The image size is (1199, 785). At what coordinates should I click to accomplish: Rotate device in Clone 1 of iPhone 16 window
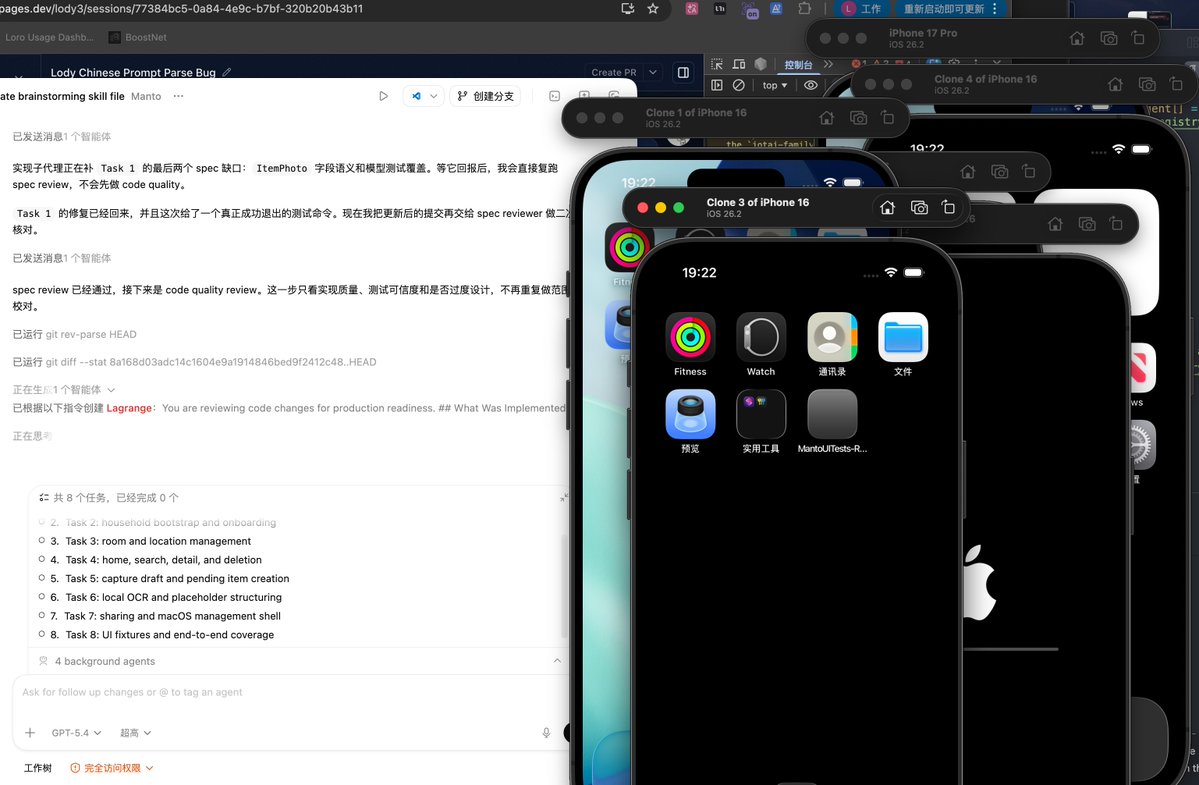(887, 118)
